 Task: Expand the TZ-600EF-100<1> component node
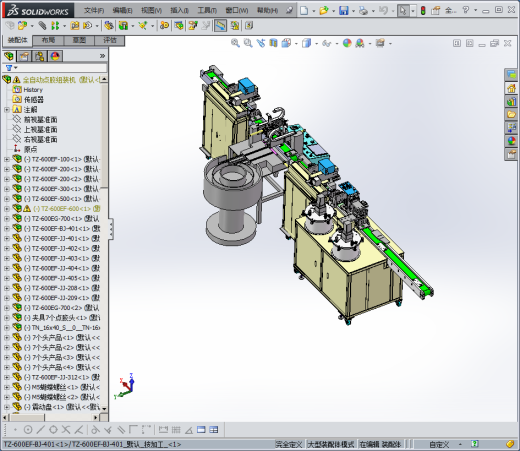(x=6, y=159)
